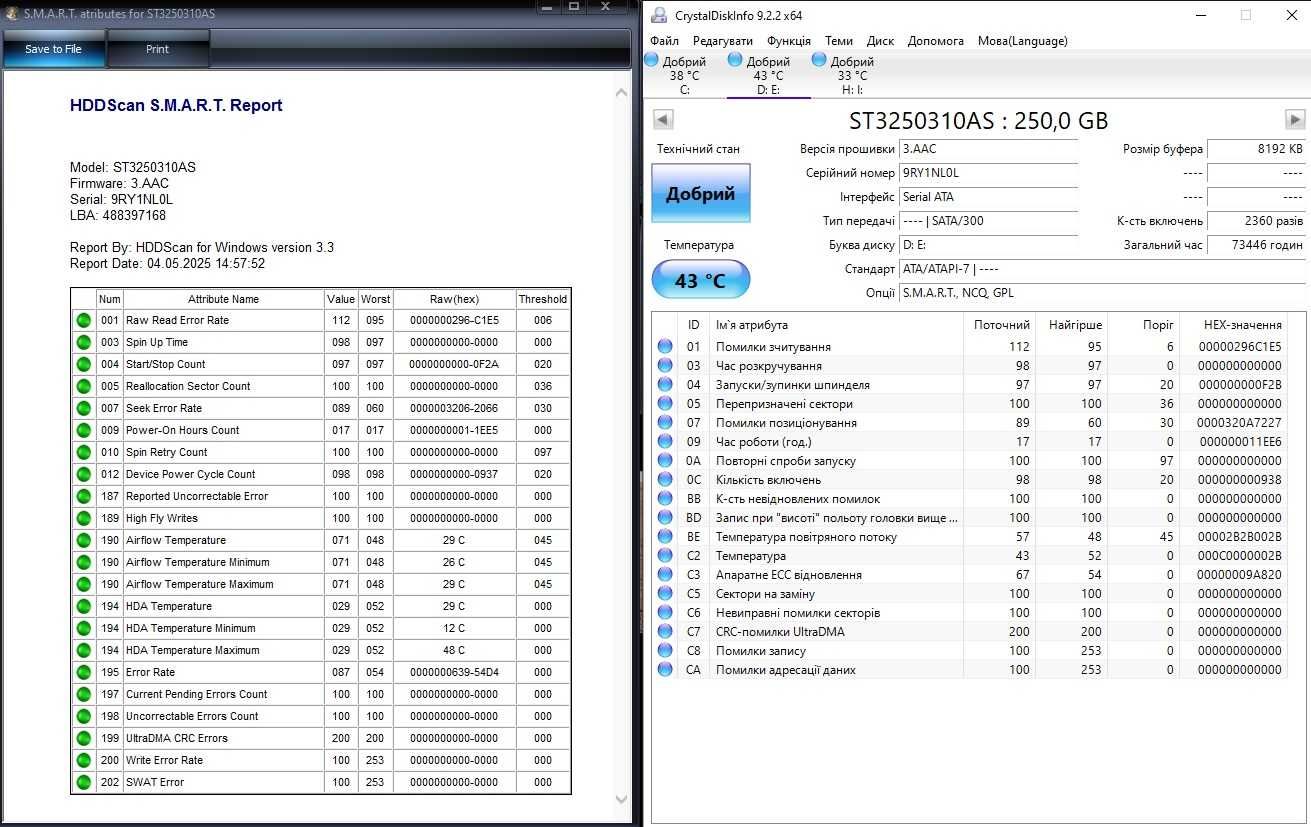Click green status icon for SWAT Error
1311x827 pixels.
click(83, 782)
